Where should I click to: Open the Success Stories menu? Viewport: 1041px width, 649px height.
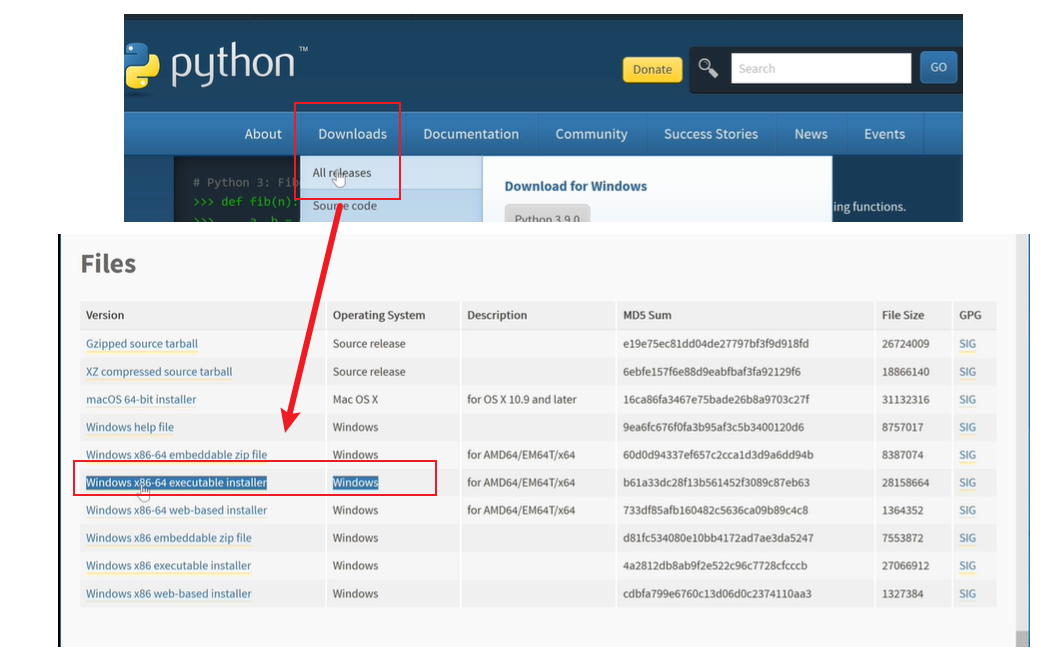(711, 134)
